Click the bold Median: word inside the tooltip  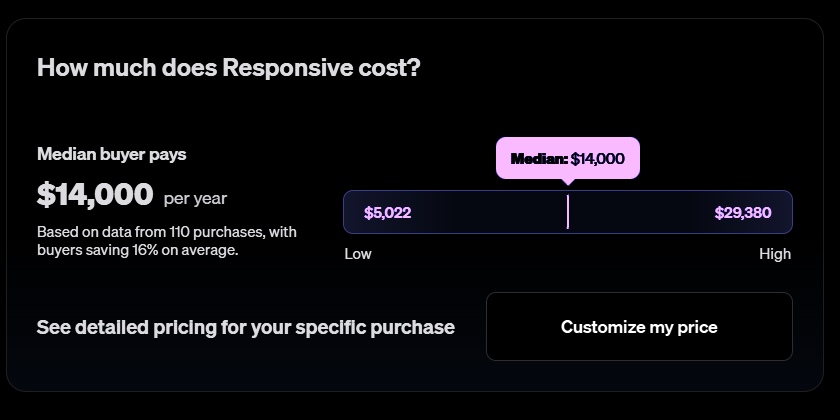coord(539,159)
